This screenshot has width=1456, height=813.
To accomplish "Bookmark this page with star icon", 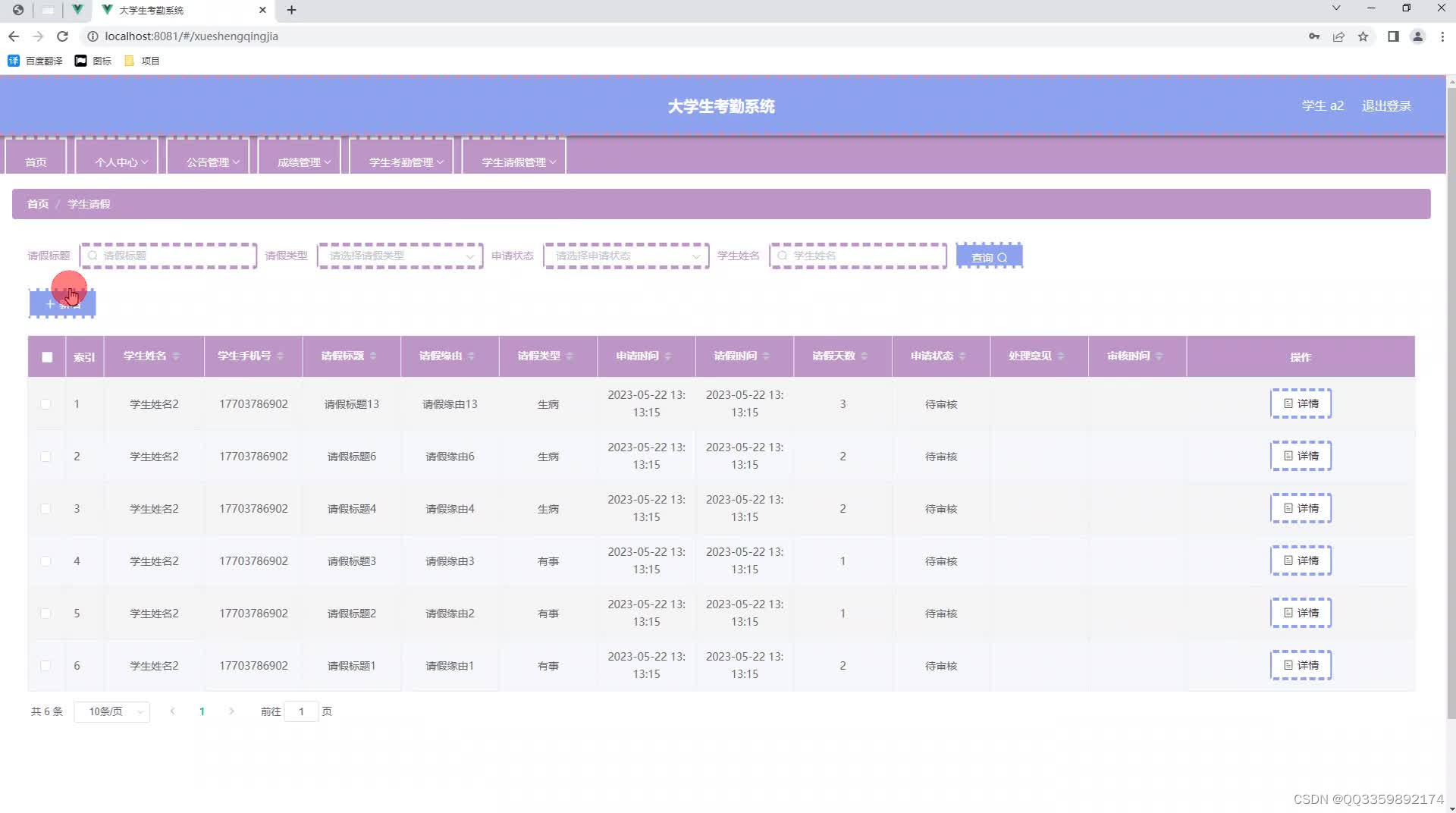I will [x=1363, y=36].
